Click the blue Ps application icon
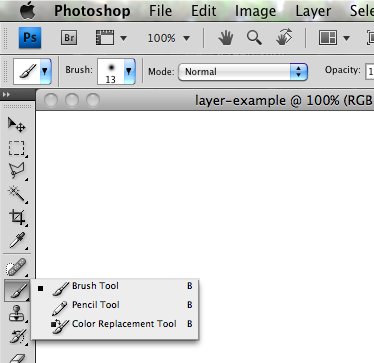The height and width of the screenshot is (363, 374). (30, 37)
